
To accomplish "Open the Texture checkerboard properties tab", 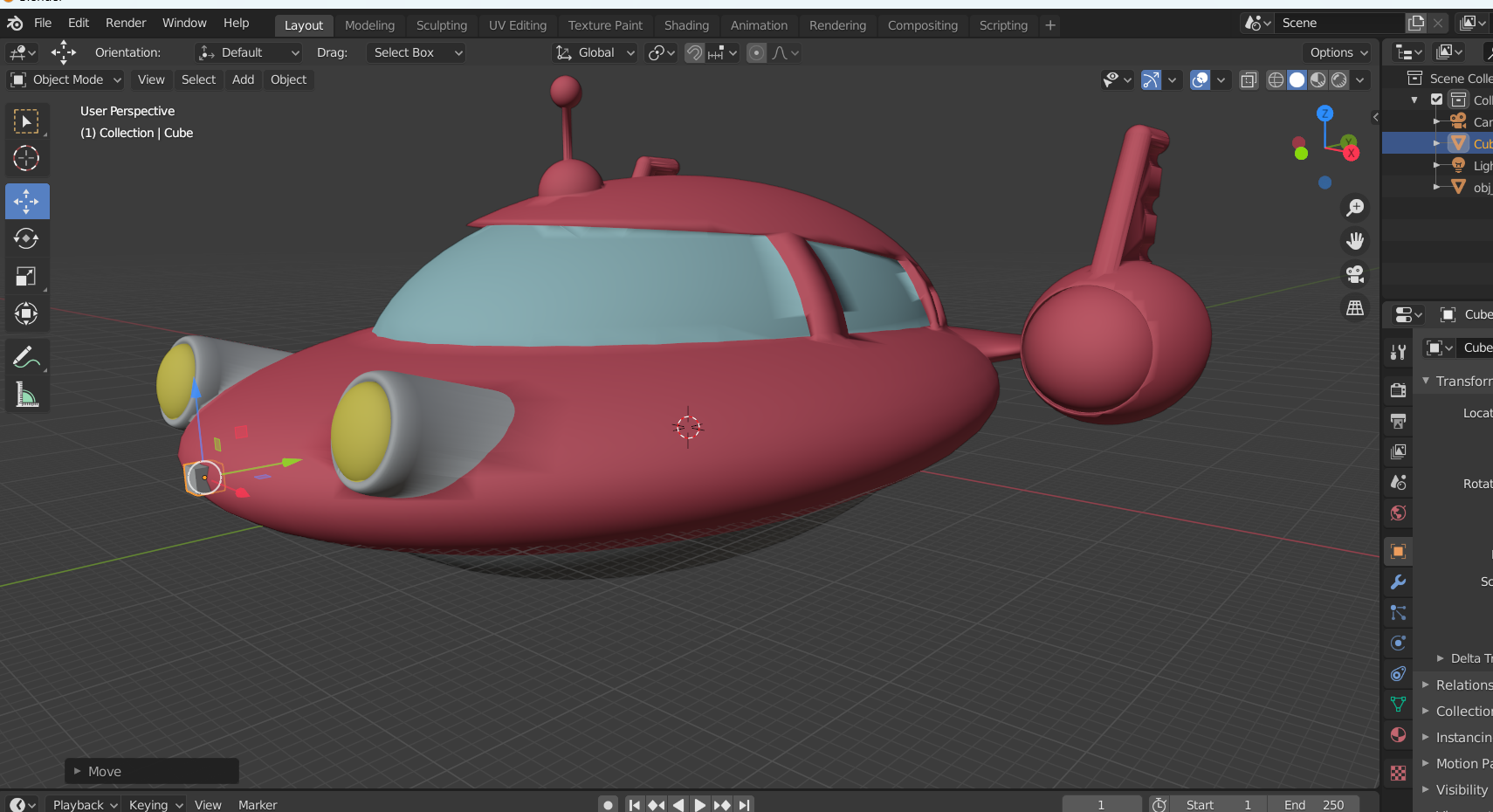I will (1398, 773).
